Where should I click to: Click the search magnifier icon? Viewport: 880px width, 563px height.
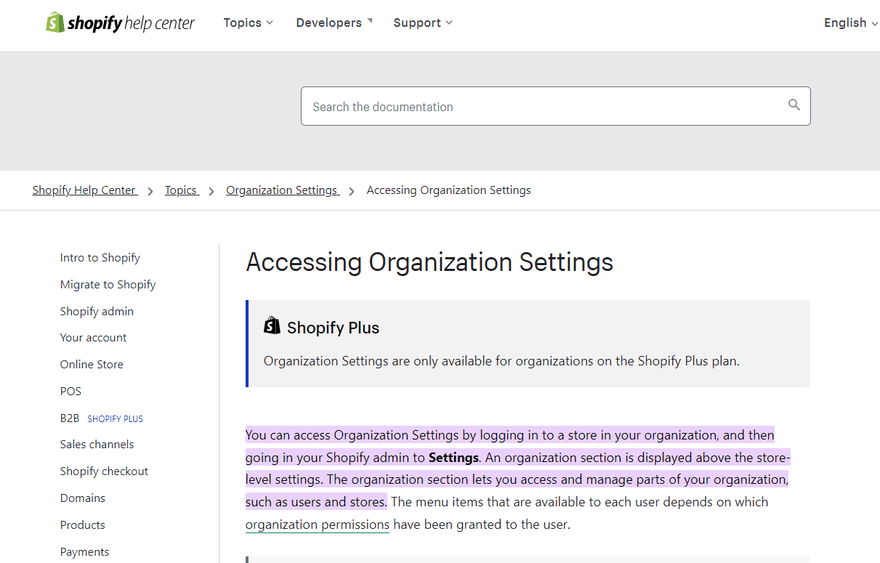click(x=794, y=104)
